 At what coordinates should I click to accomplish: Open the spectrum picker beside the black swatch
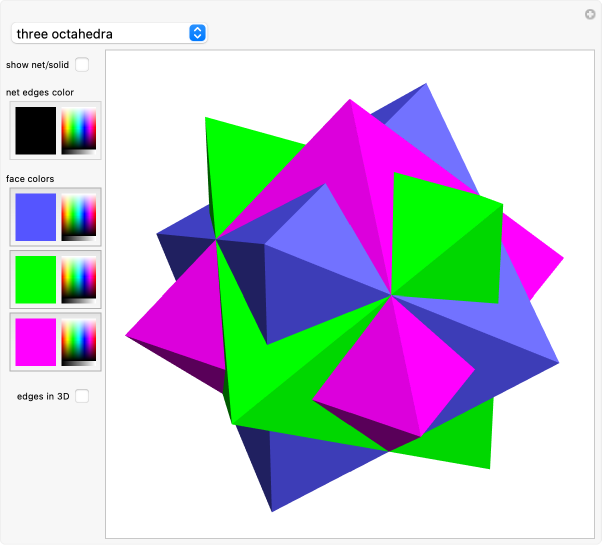tap(79, 131)
